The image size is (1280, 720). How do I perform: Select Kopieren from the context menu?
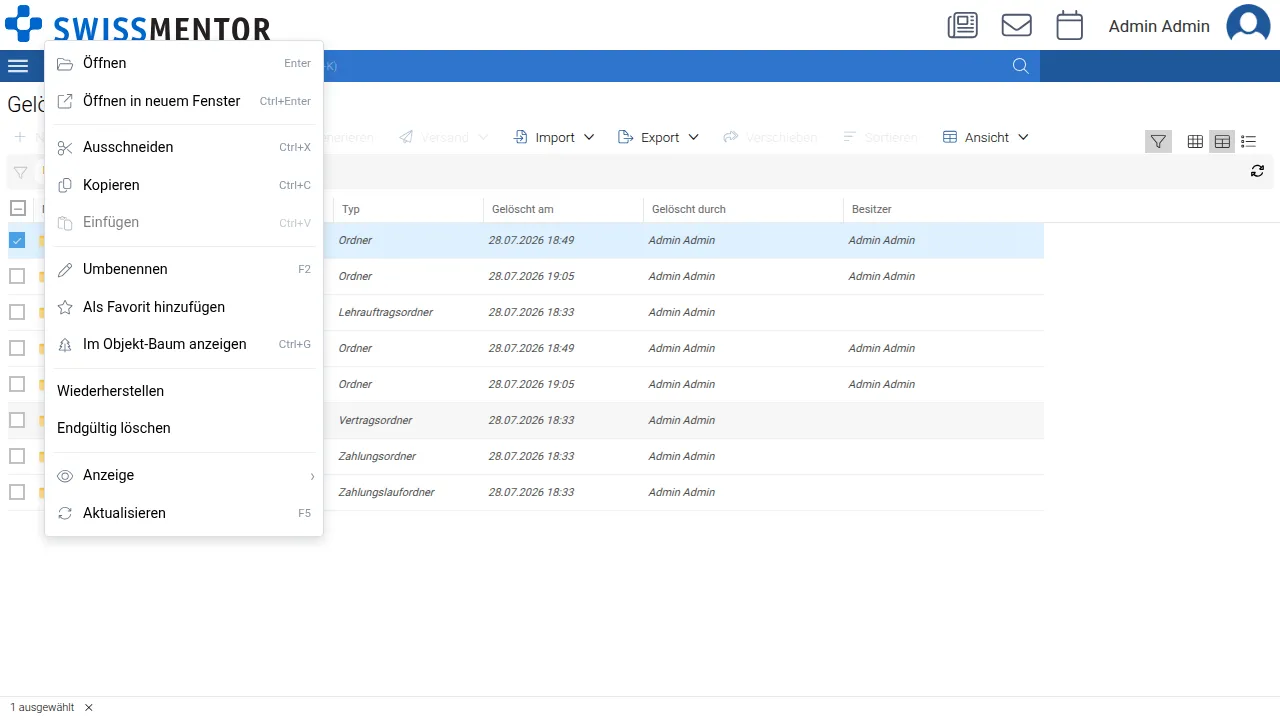[x=184, y=185]
